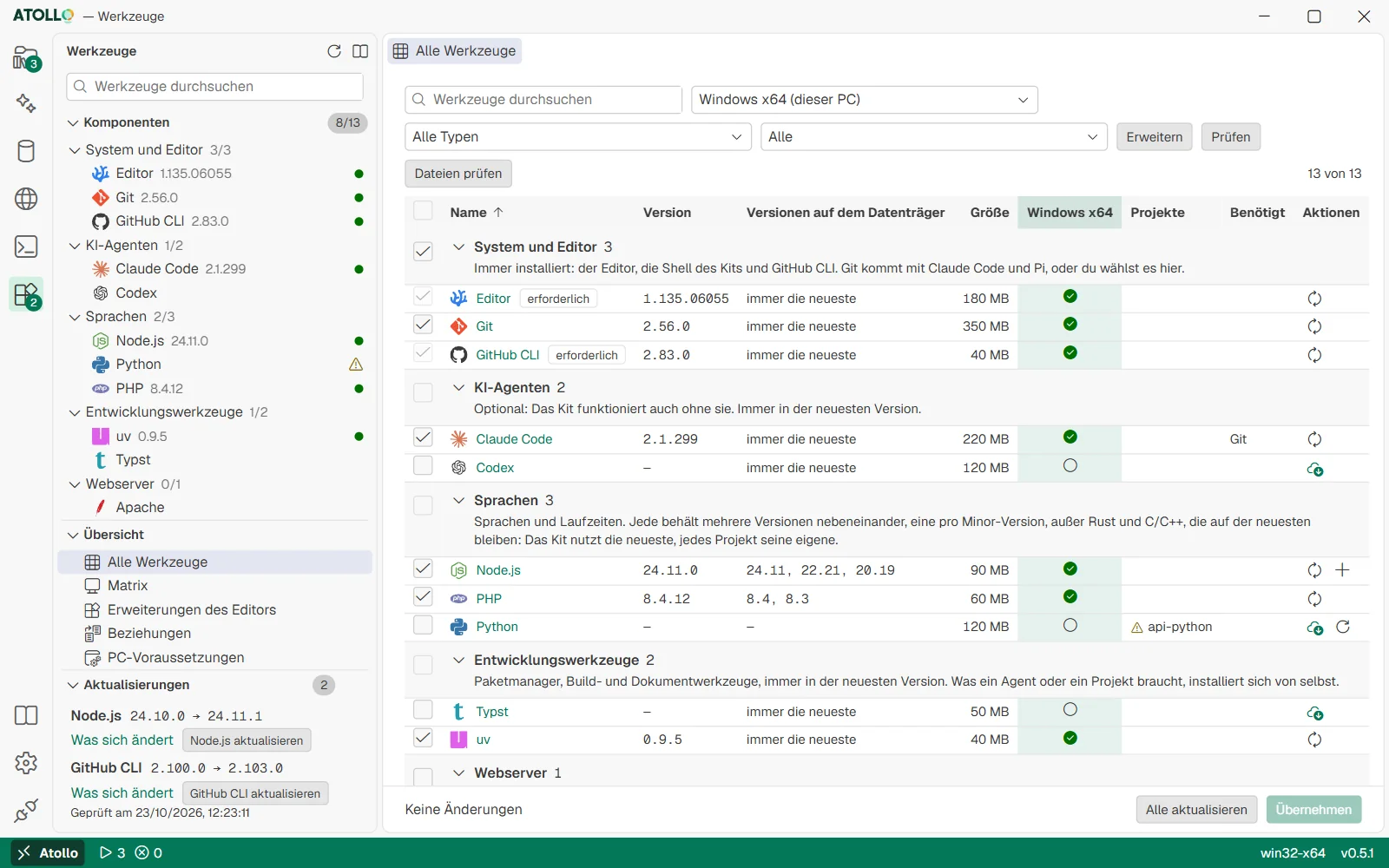Open the plug connection icon in activity bar
1389x868 pixels.
26,811
